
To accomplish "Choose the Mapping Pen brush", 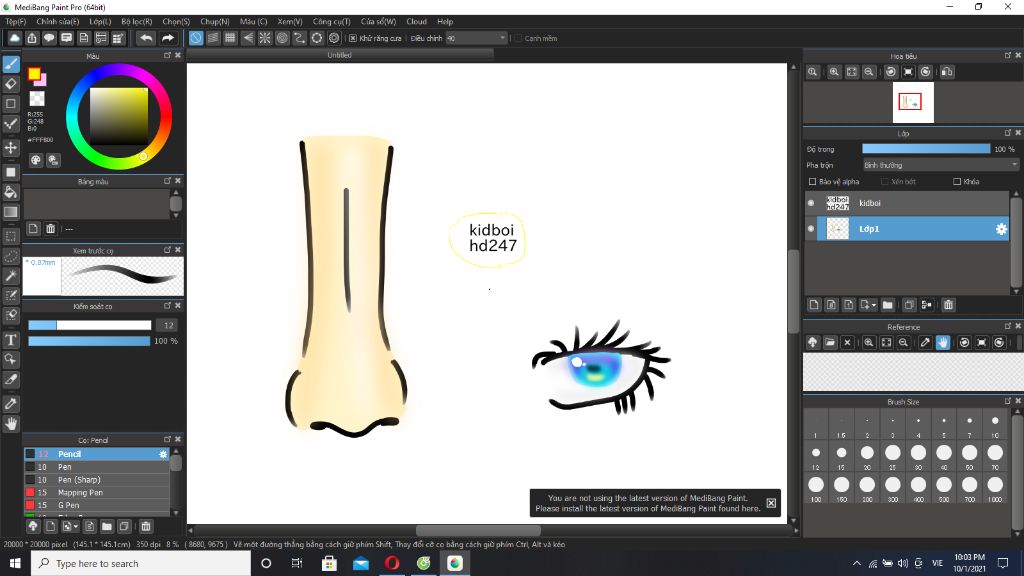I will 97,492.
